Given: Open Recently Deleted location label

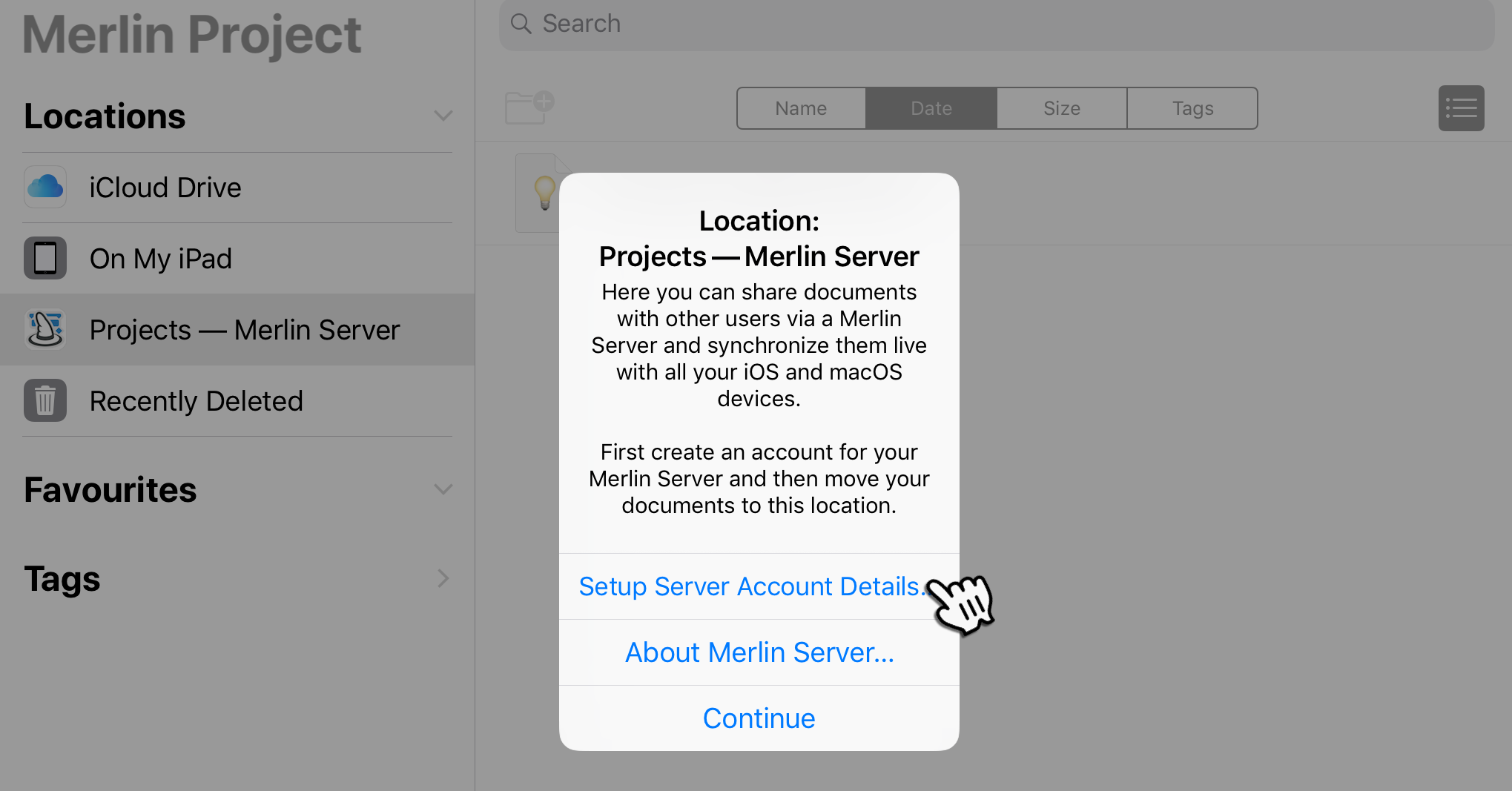Looking at the screenshot, I should click(197, 401).
